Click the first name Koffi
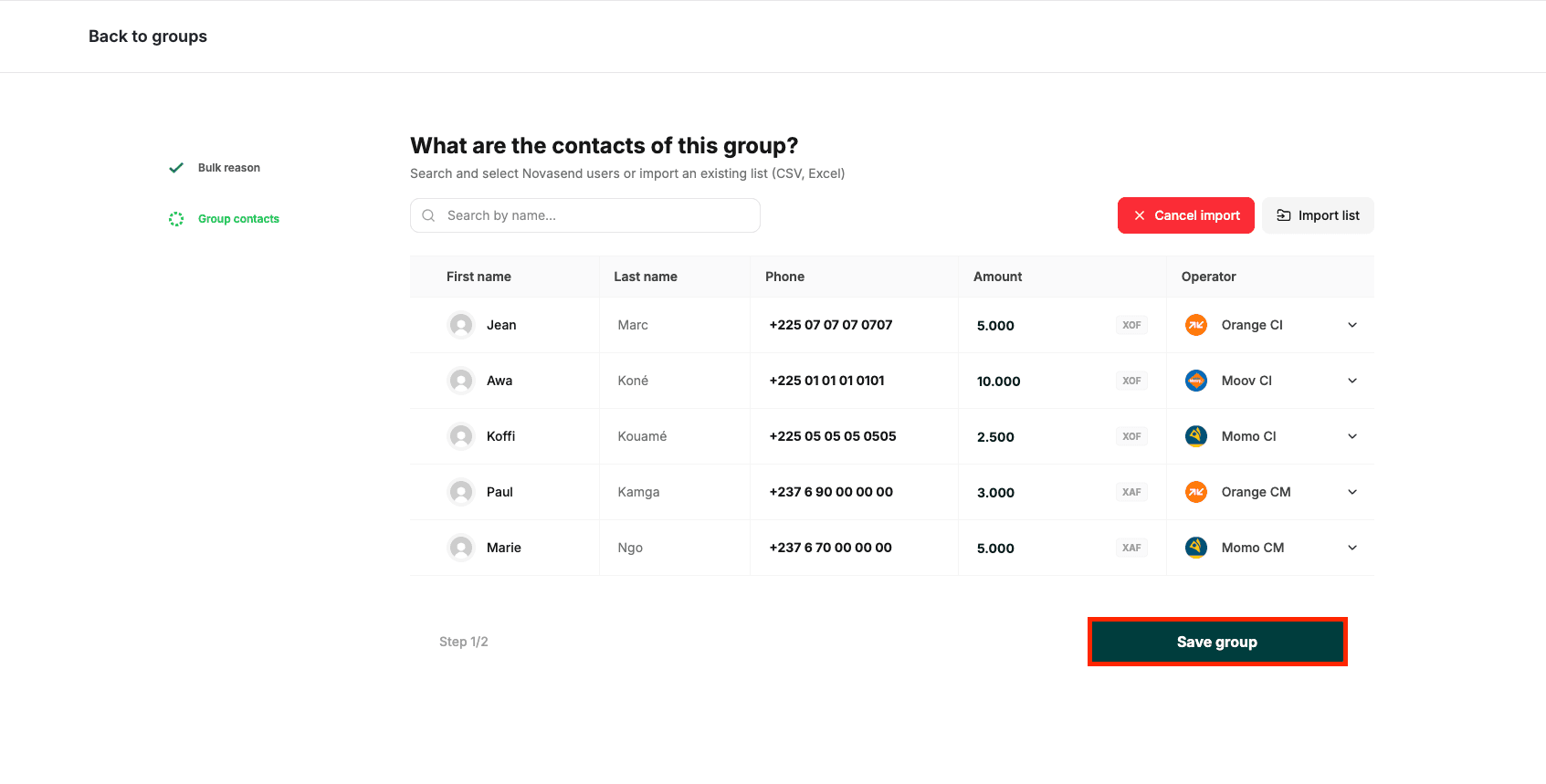The image size is (1546, 784). click(500, 436)
